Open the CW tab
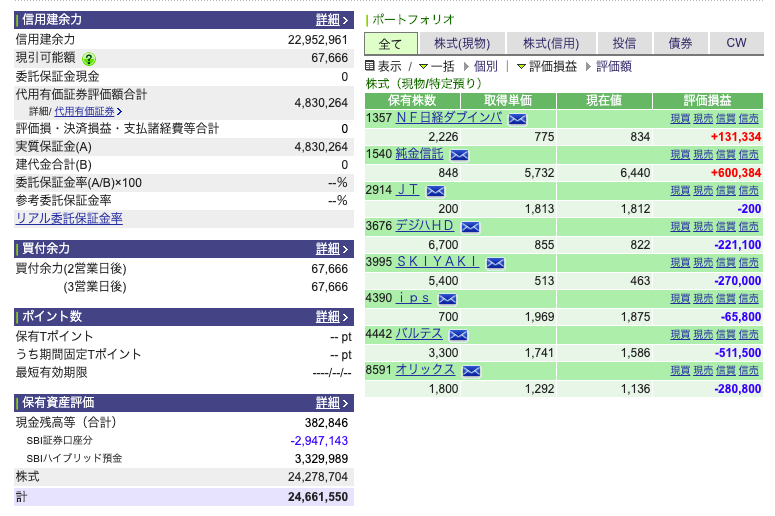775x516 pixels. pyautogui.click(x=736, y=43)
